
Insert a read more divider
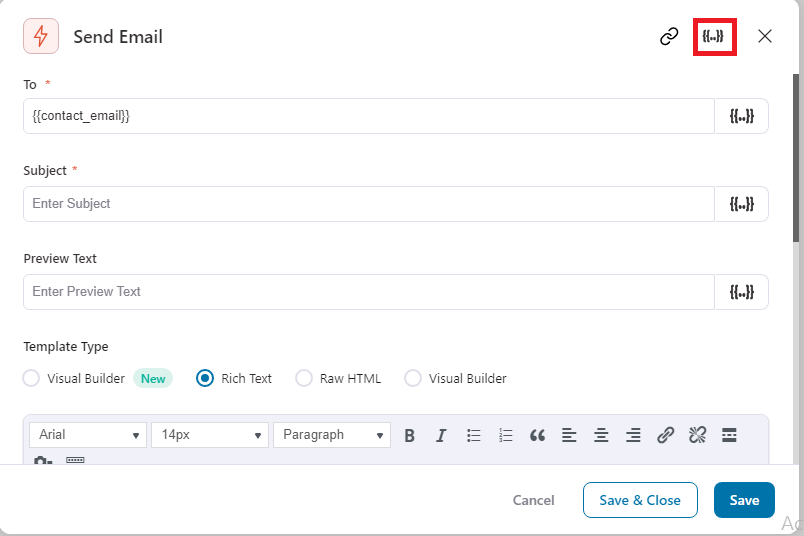[x=729, y=435]
